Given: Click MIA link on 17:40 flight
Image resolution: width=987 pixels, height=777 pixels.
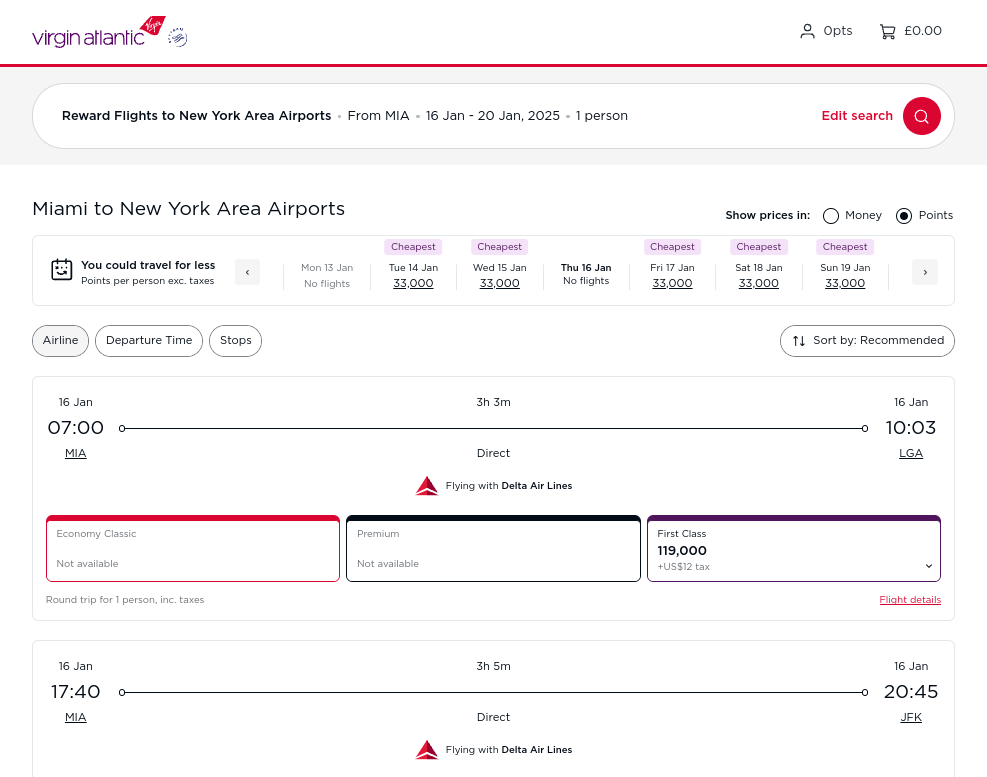Looking at the screenshot, I should [76, 717].
